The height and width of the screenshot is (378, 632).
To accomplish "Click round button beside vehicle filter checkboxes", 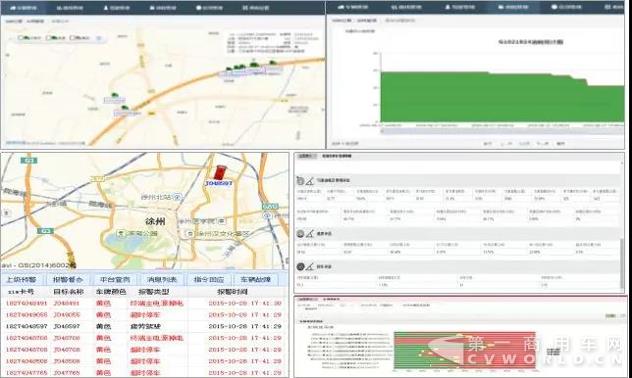I will click(99, 38).
